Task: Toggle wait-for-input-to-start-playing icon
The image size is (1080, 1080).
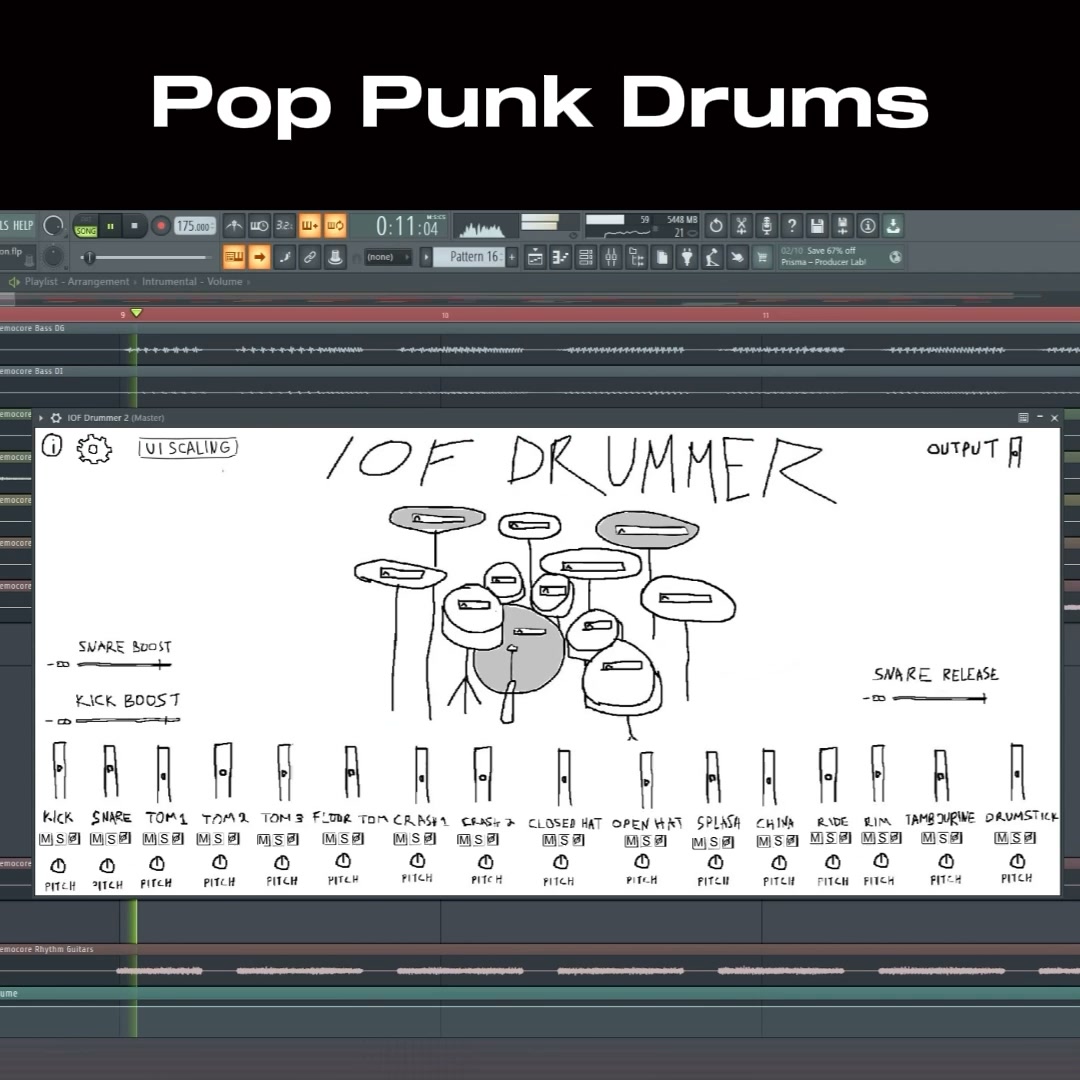Action: [259, 225]
